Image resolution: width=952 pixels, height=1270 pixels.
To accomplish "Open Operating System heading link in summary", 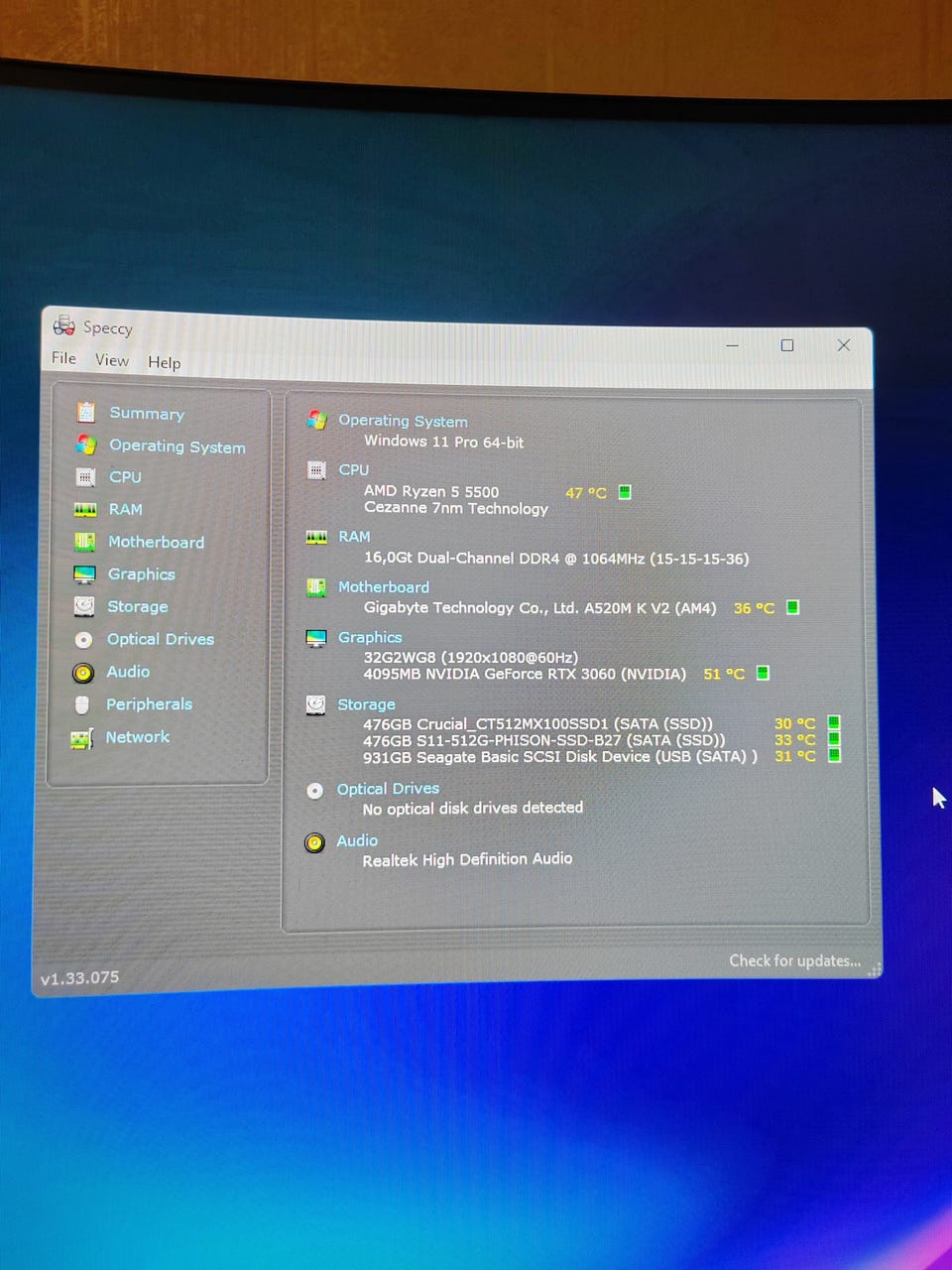I will (x=403, y=421).
